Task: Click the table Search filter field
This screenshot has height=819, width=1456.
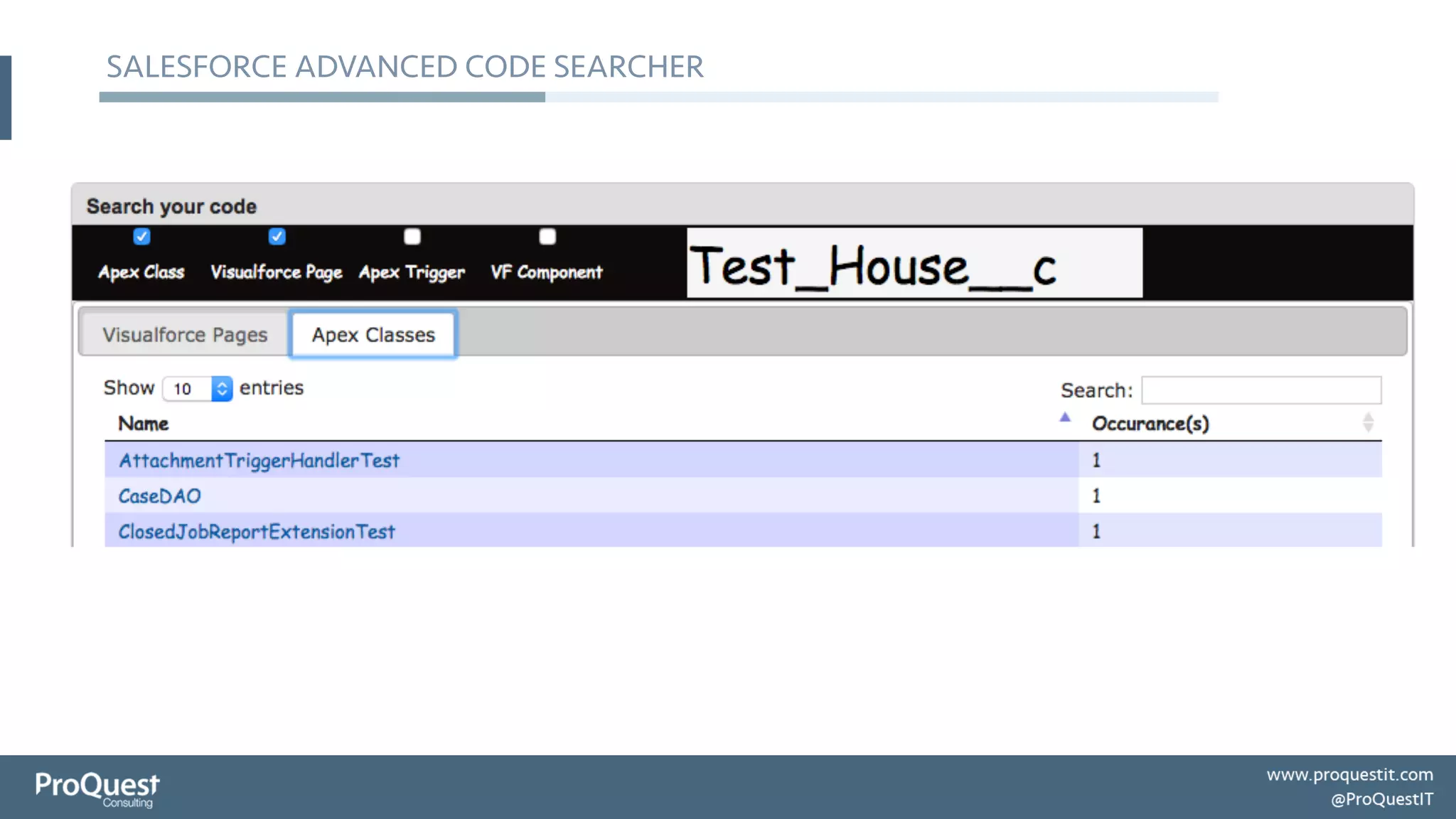Action: point(1261,390)
